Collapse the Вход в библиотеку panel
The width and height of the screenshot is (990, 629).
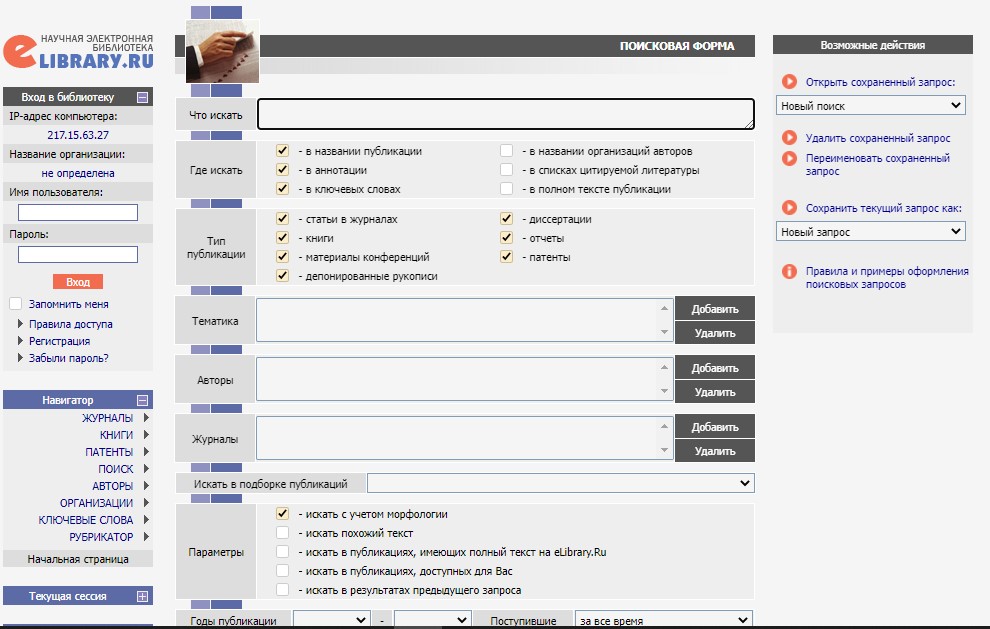point(143,97)
